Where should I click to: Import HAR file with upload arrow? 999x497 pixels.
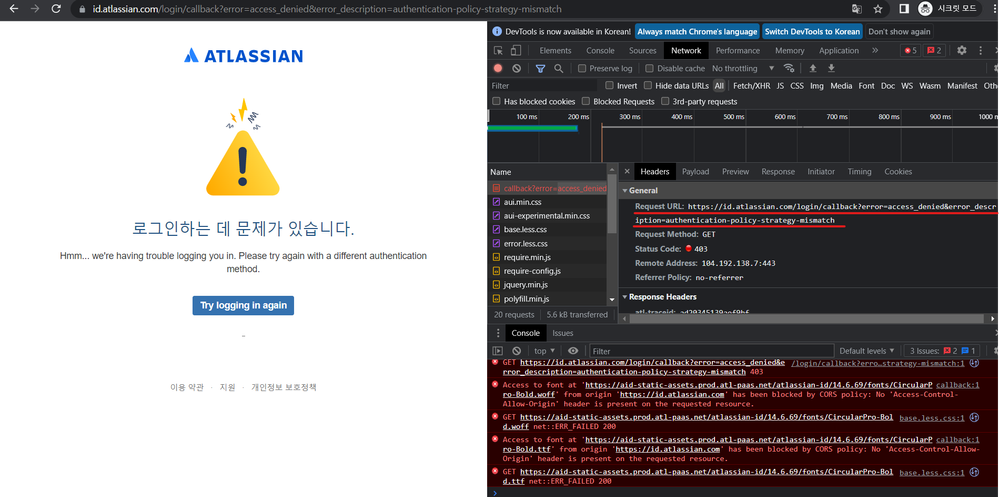(813, 68)
